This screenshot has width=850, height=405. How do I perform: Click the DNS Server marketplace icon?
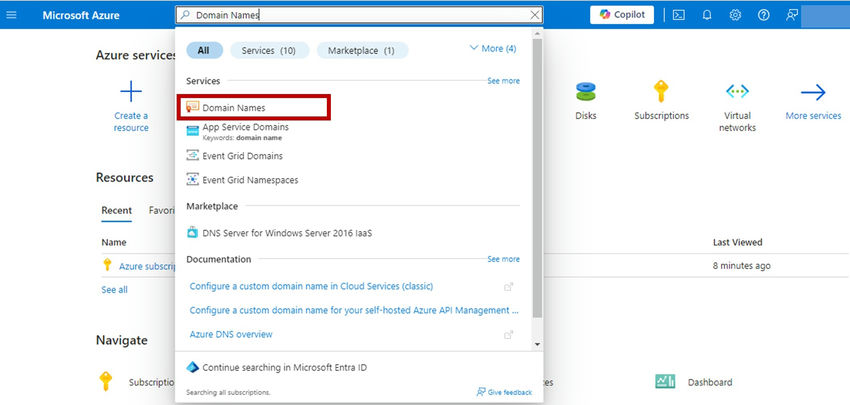pos(192,233)
